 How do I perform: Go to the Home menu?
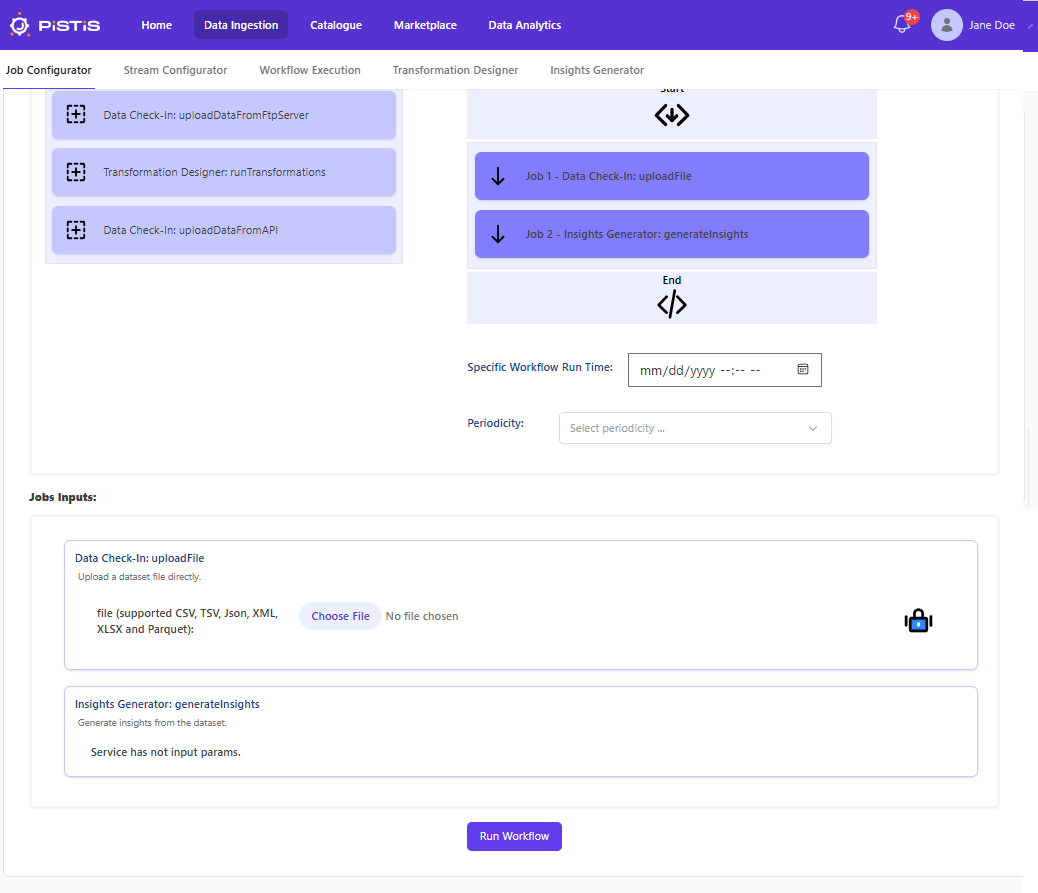(x=157, y=25)
